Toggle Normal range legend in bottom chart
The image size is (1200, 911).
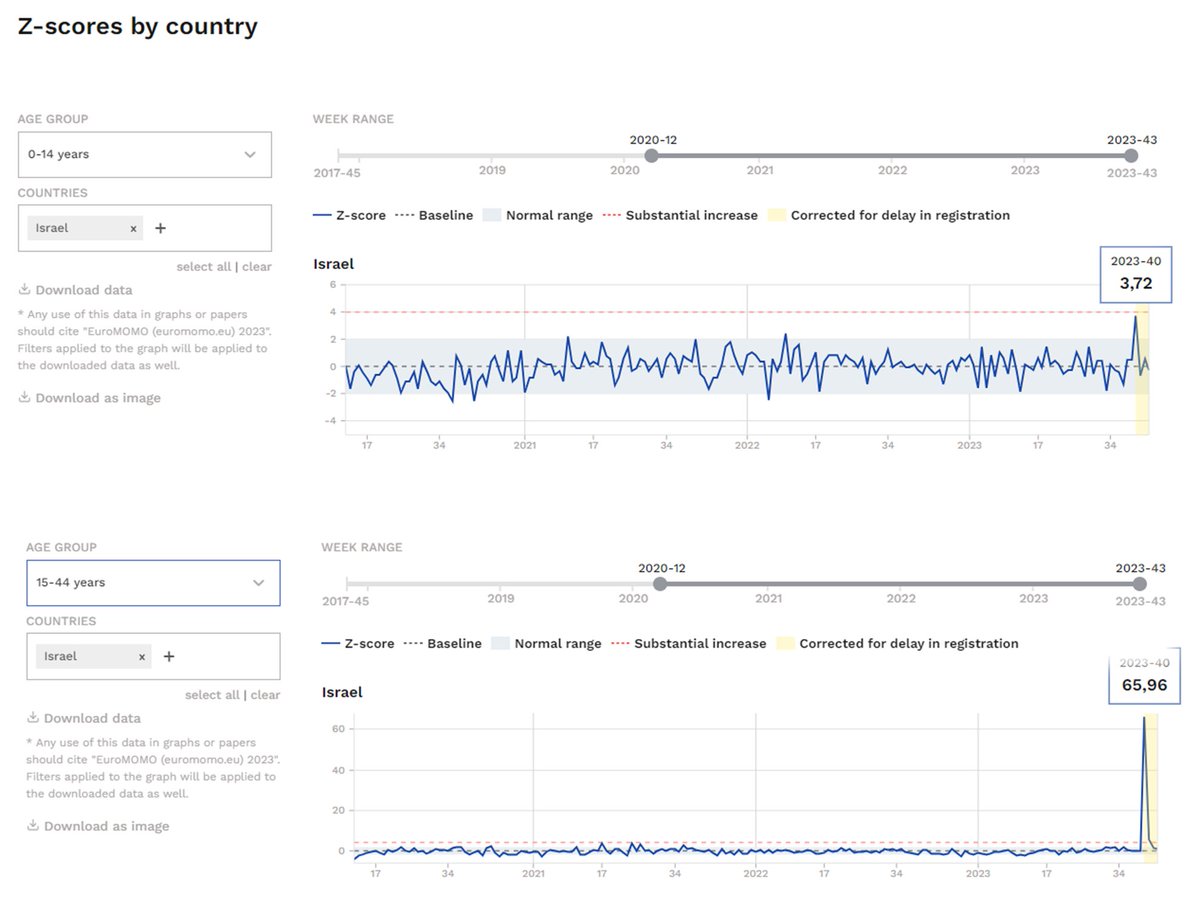click(x=546, y=644)
